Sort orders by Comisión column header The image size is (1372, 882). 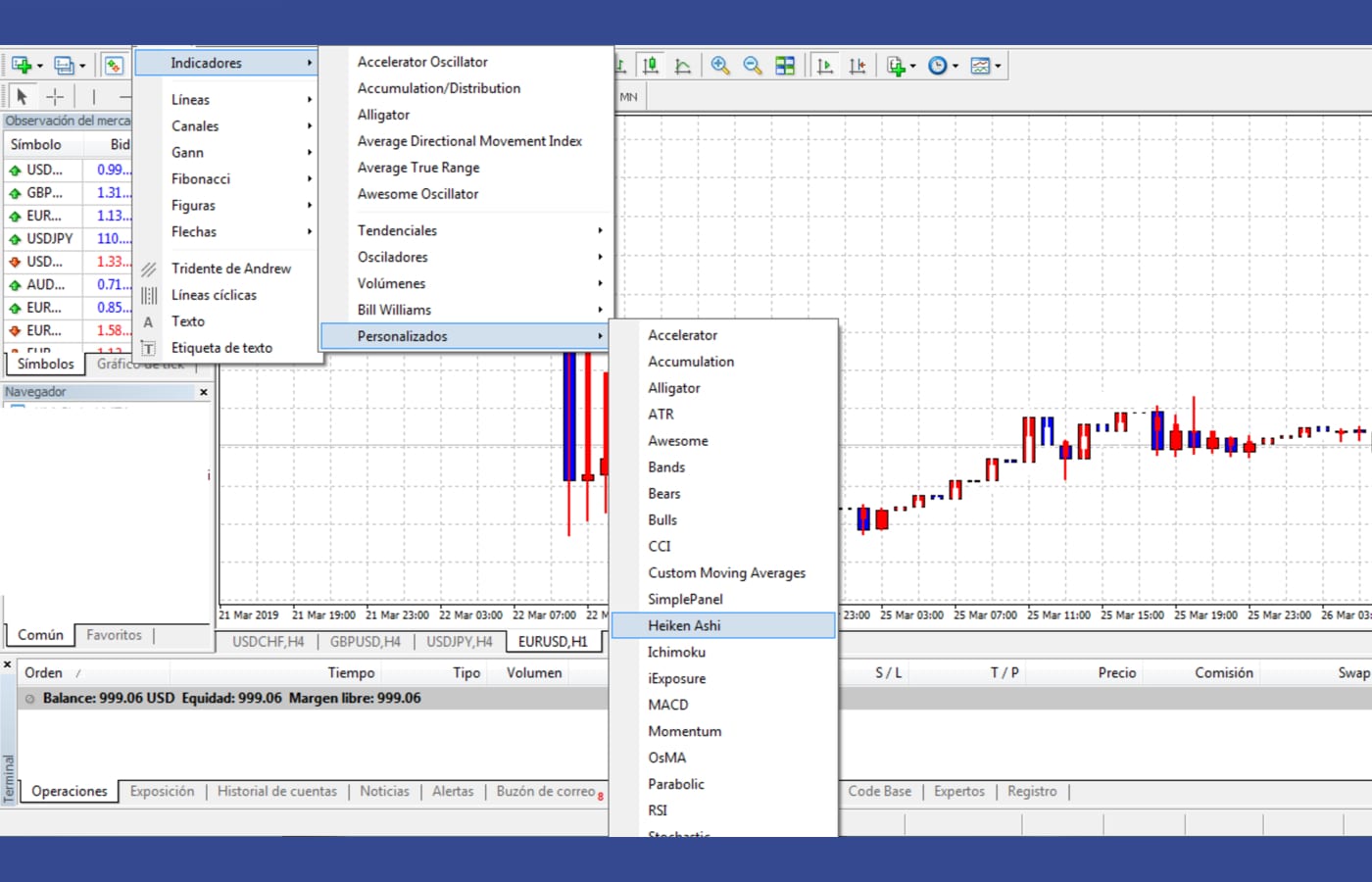[1224, 673]
